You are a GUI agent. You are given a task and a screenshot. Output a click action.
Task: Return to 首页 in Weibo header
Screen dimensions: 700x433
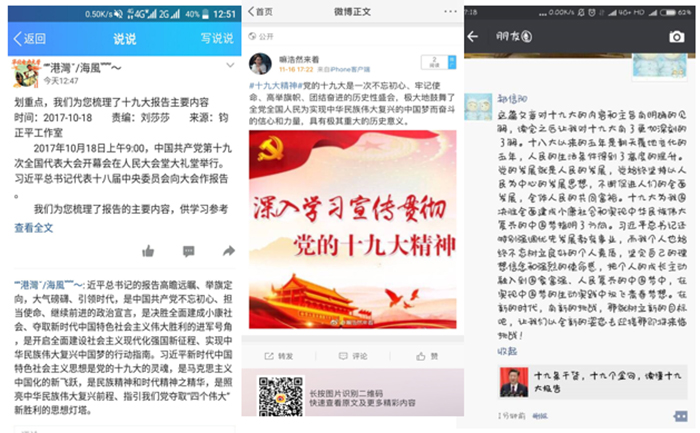click(261, 12)
